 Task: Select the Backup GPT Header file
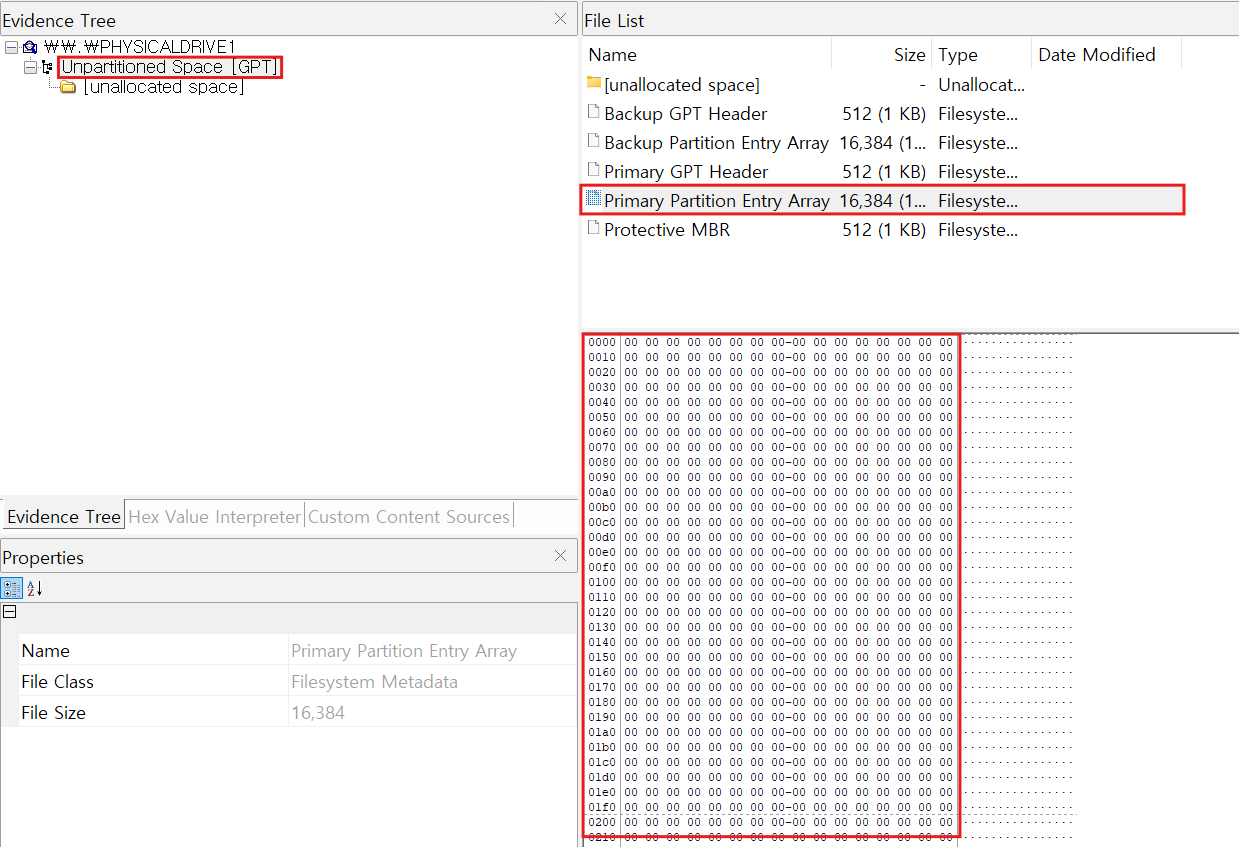tap(686, 114)
